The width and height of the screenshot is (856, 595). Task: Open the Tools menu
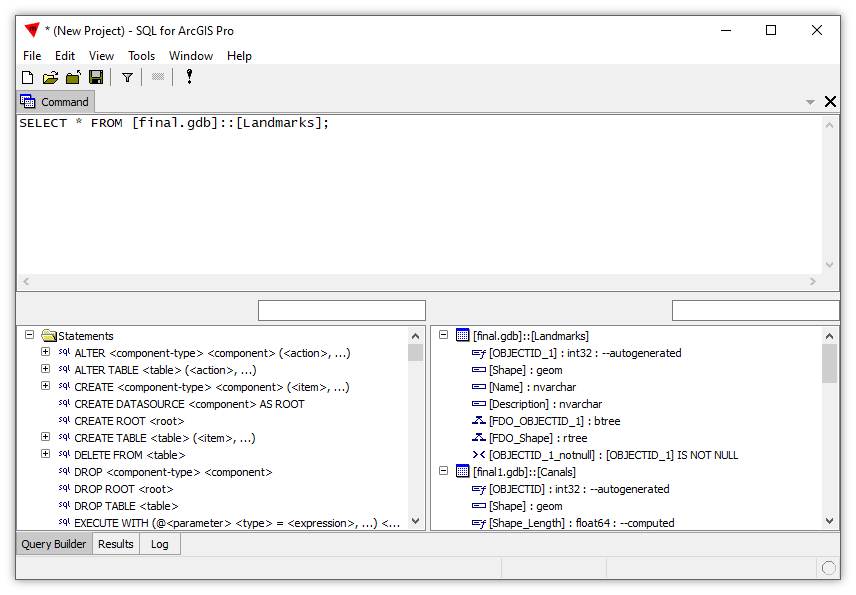point(144,55)
